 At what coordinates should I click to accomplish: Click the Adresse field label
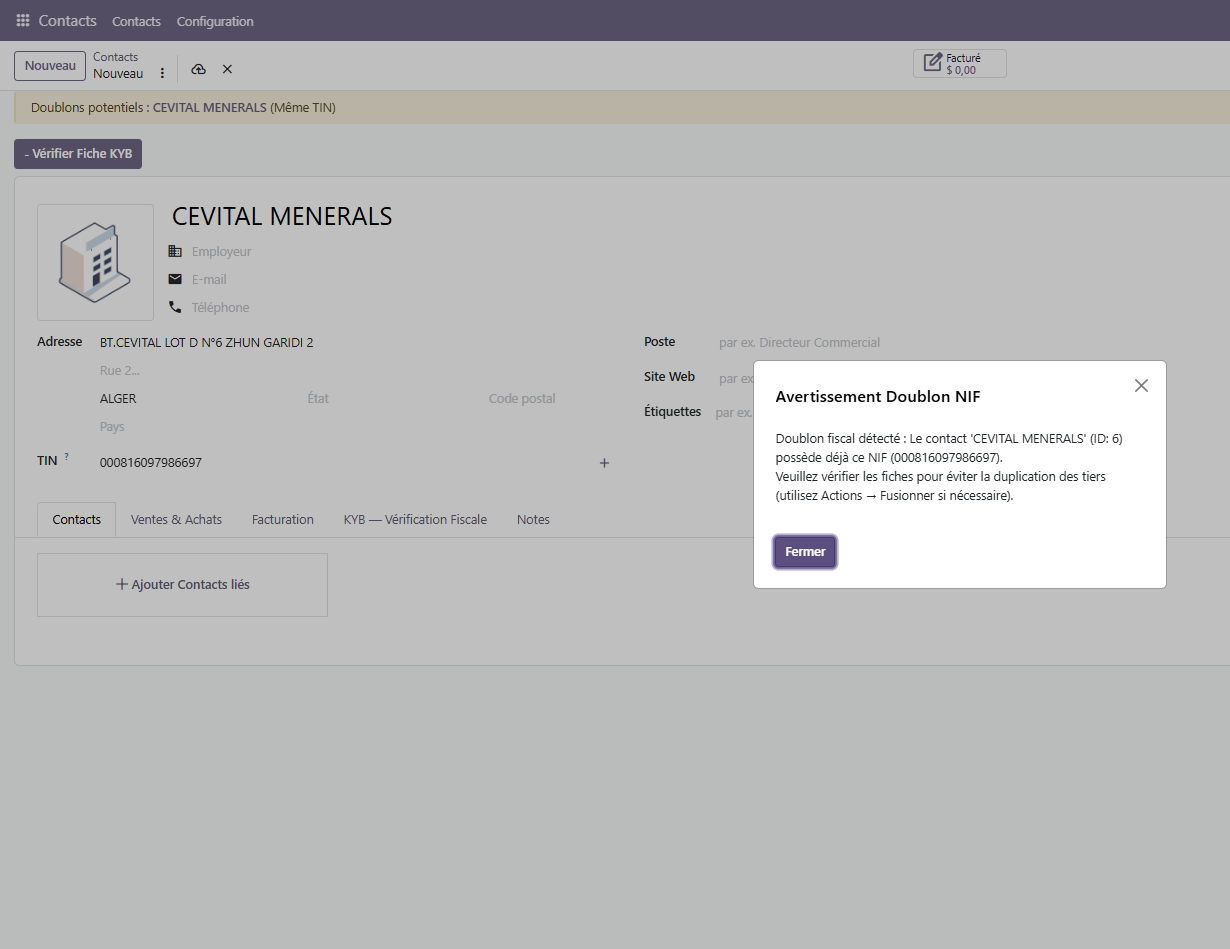click(59, 342)
